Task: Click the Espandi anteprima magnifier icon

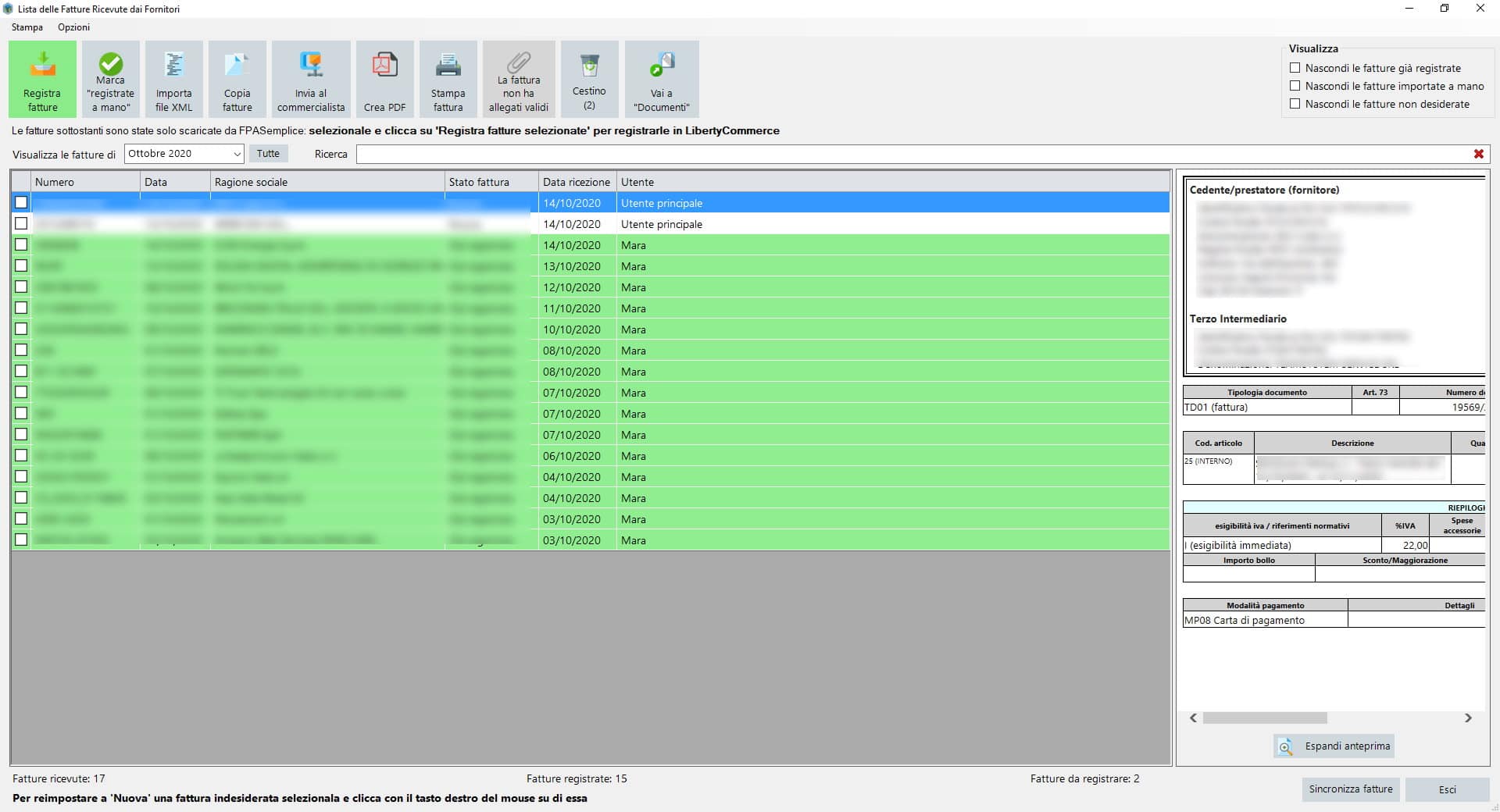Action: [1285, 746]
